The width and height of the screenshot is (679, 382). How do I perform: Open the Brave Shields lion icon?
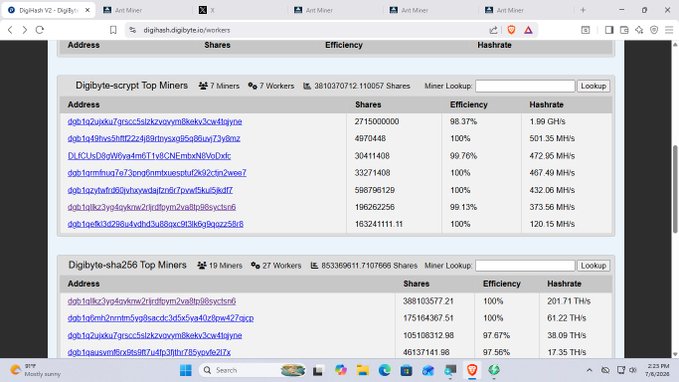tap(511, 30)
